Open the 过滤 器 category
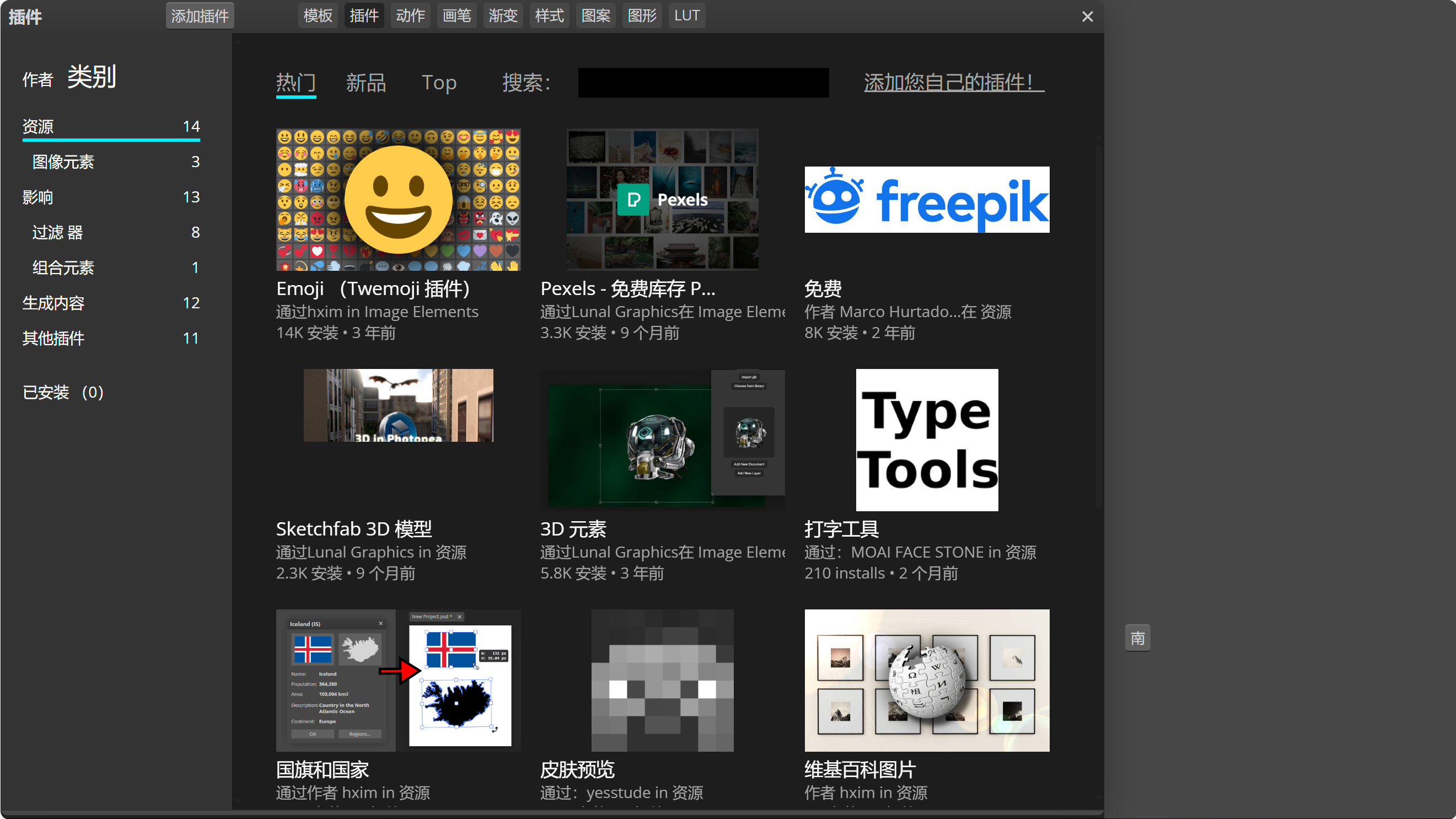The height and width of the screenshot is (819, 1456). pos(58,232)
